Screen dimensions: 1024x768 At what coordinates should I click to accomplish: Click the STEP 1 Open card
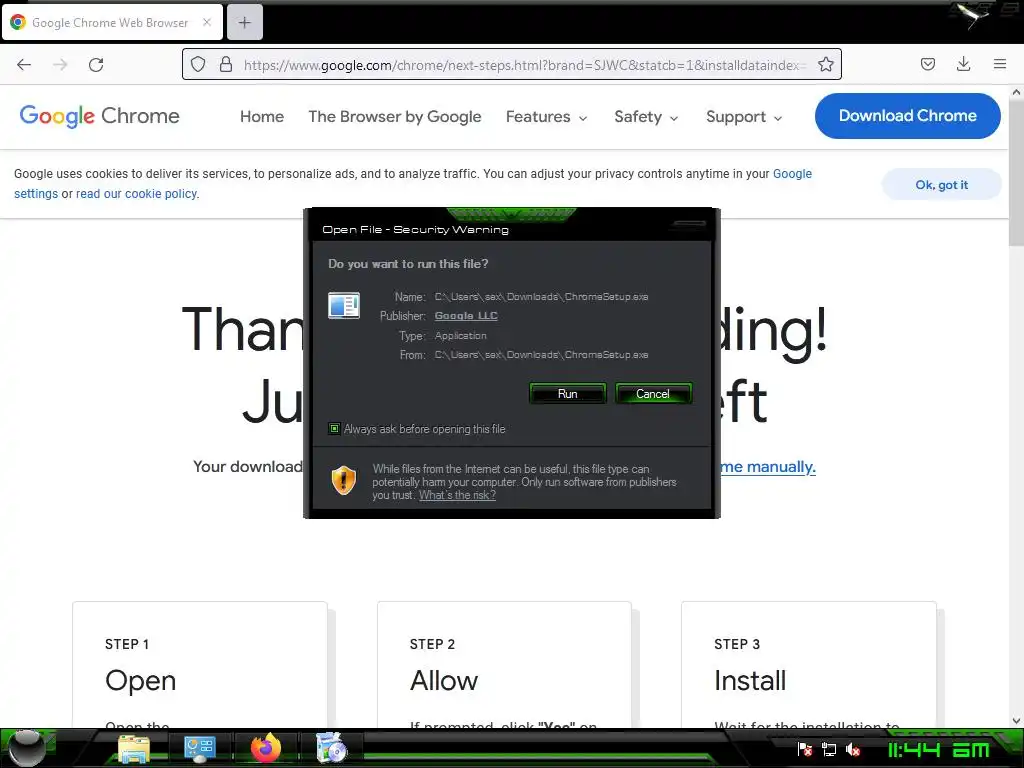(200, 665)
